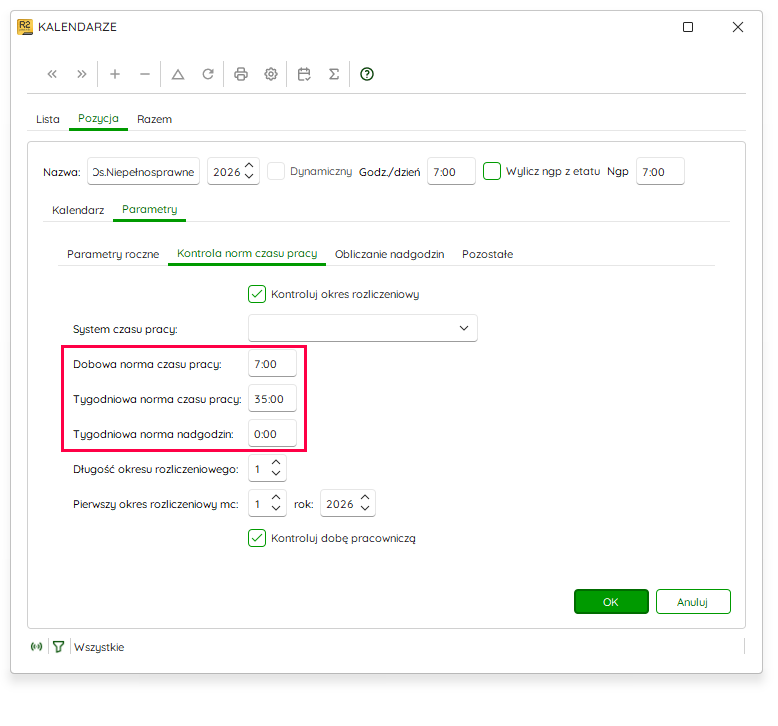The height and width of the screenshot is (726, 778).
Task: Maximize the KALENDARZE window
Action: pyautogui.click(x=688, y=27)
